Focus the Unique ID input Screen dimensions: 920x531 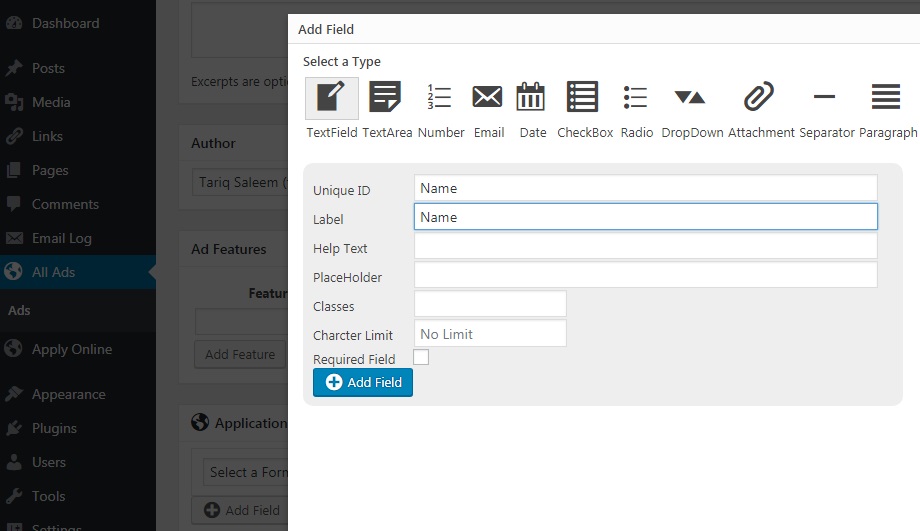point(645,188)
